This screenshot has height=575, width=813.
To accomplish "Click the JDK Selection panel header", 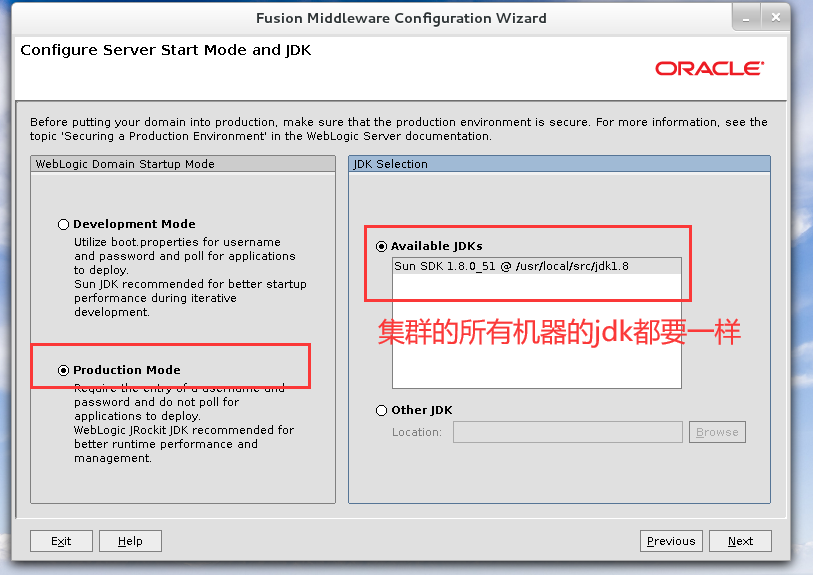I will [x=559, y=164].
